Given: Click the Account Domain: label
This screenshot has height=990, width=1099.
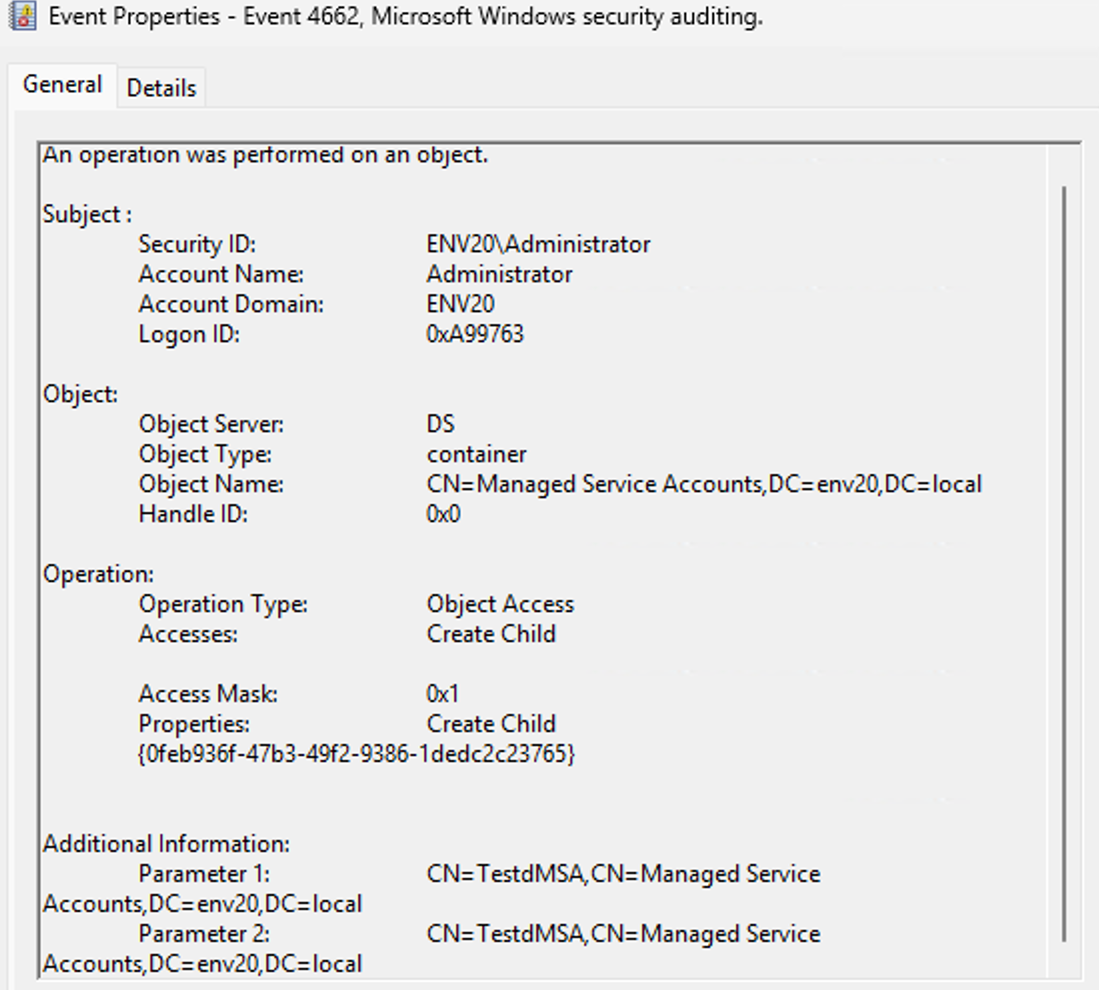Looking at the screenshot, I should pos(231,304).
